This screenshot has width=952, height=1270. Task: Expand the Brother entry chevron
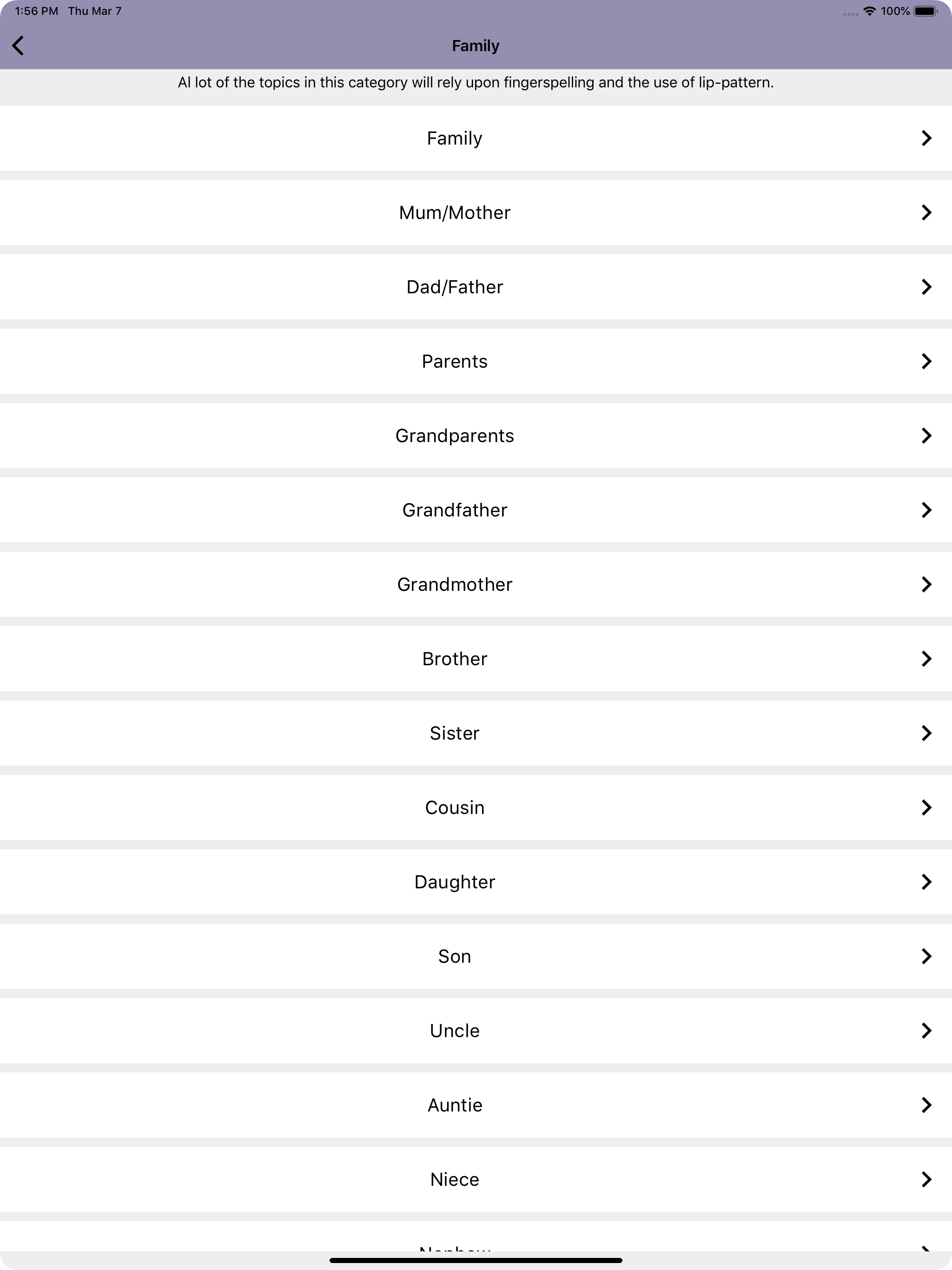(x=926, y=659)
